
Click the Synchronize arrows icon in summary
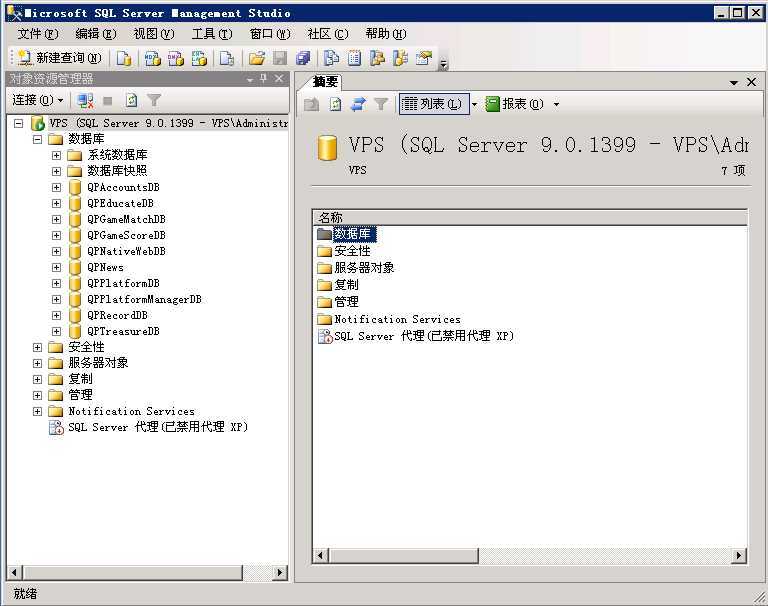click(x=358, y=104)
